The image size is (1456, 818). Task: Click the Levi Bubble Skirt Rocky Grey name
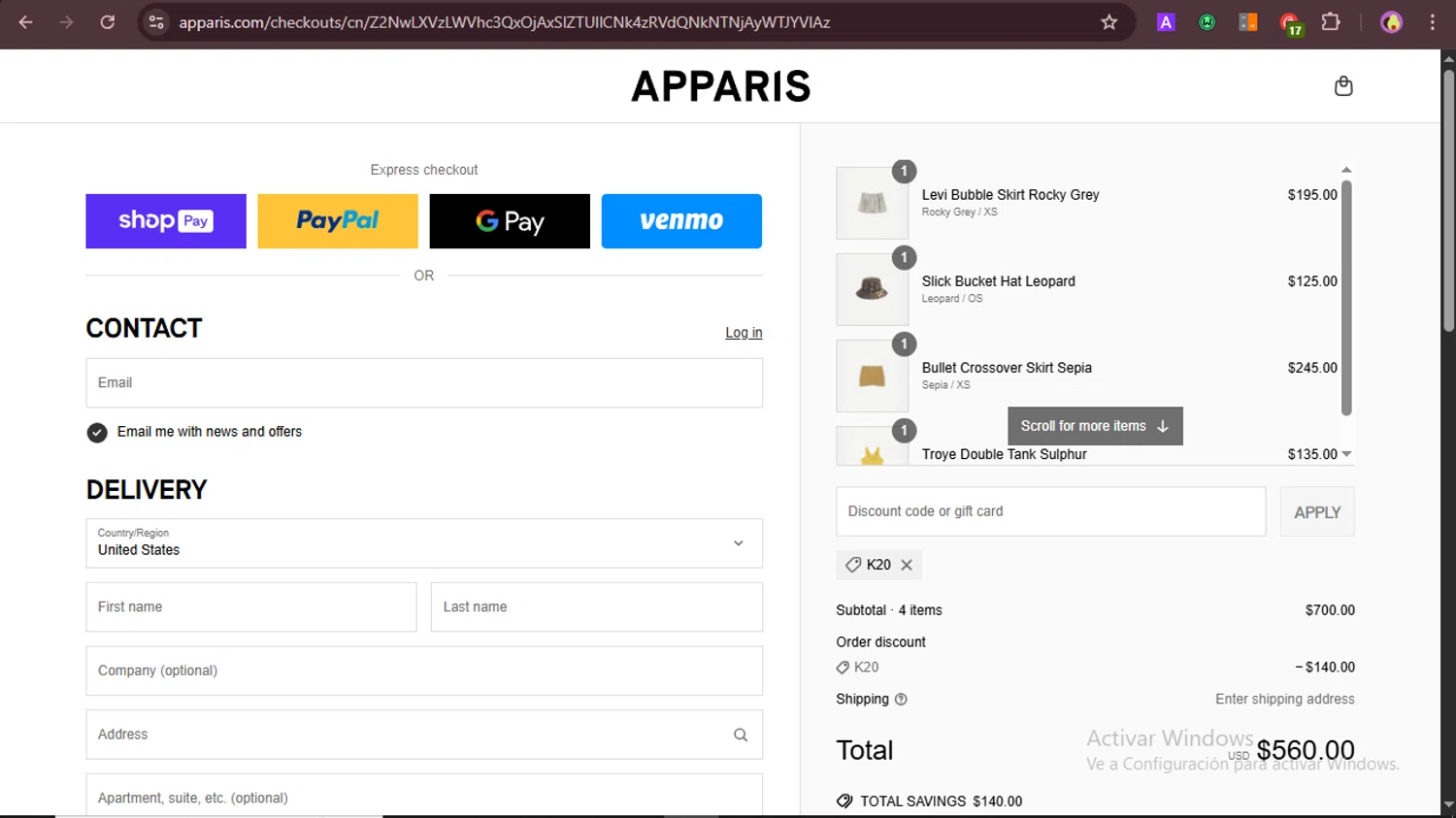click(1010, 195)
